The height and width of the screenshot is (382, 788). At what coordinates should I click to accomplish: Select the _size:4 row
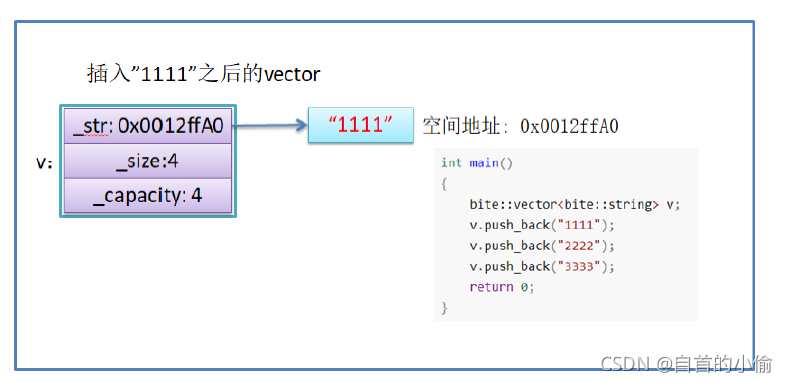148,161
